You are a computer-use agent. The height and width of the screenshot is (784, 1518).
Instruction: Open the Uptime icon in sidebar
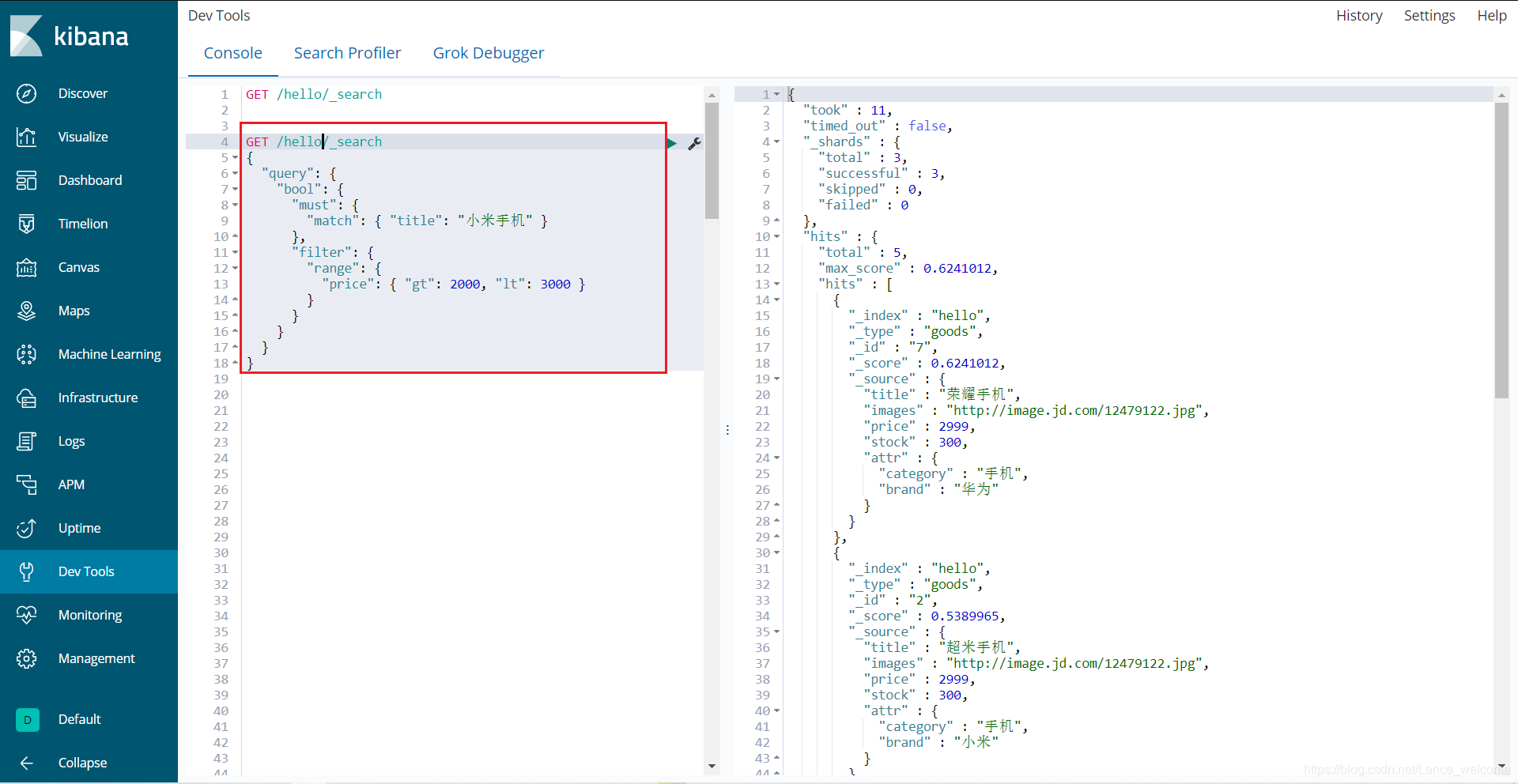tap(26, 528)
